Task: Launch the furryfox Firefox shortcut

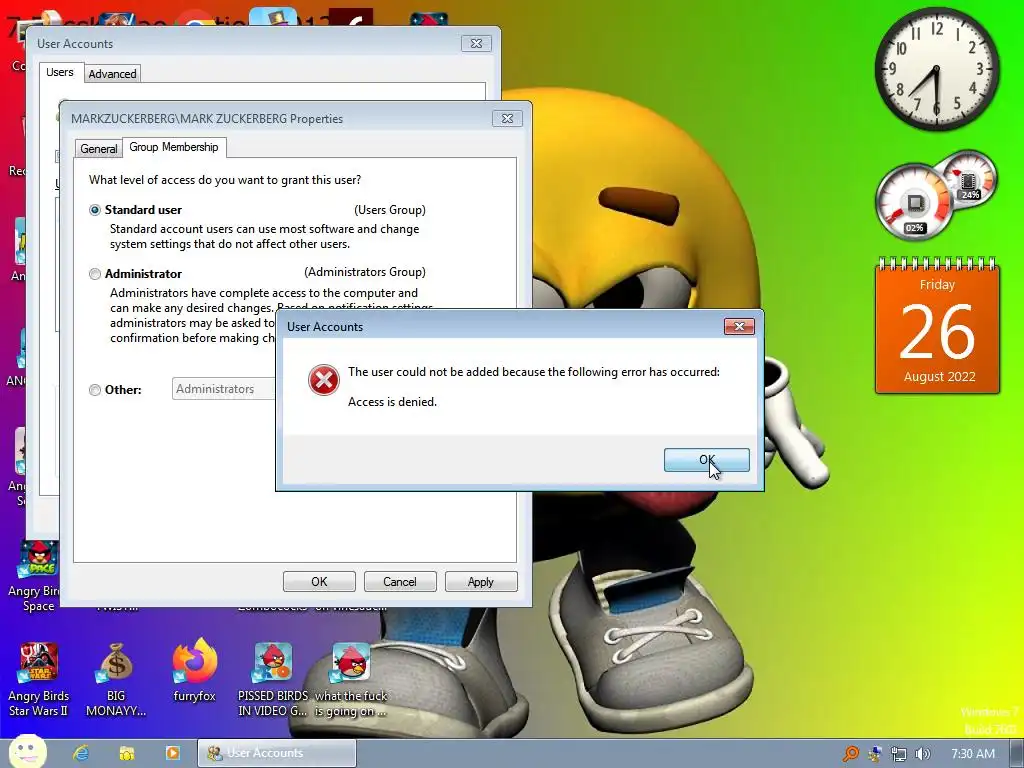Action: pos(194,671)
